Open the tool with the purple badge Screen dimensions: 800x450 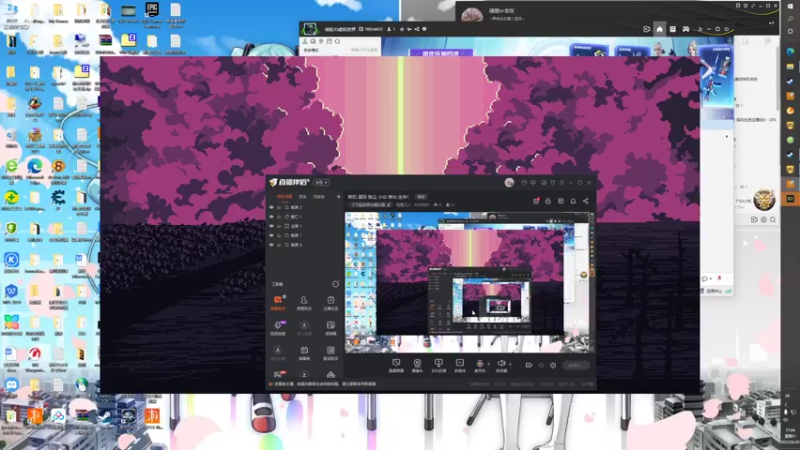point(278,328)
